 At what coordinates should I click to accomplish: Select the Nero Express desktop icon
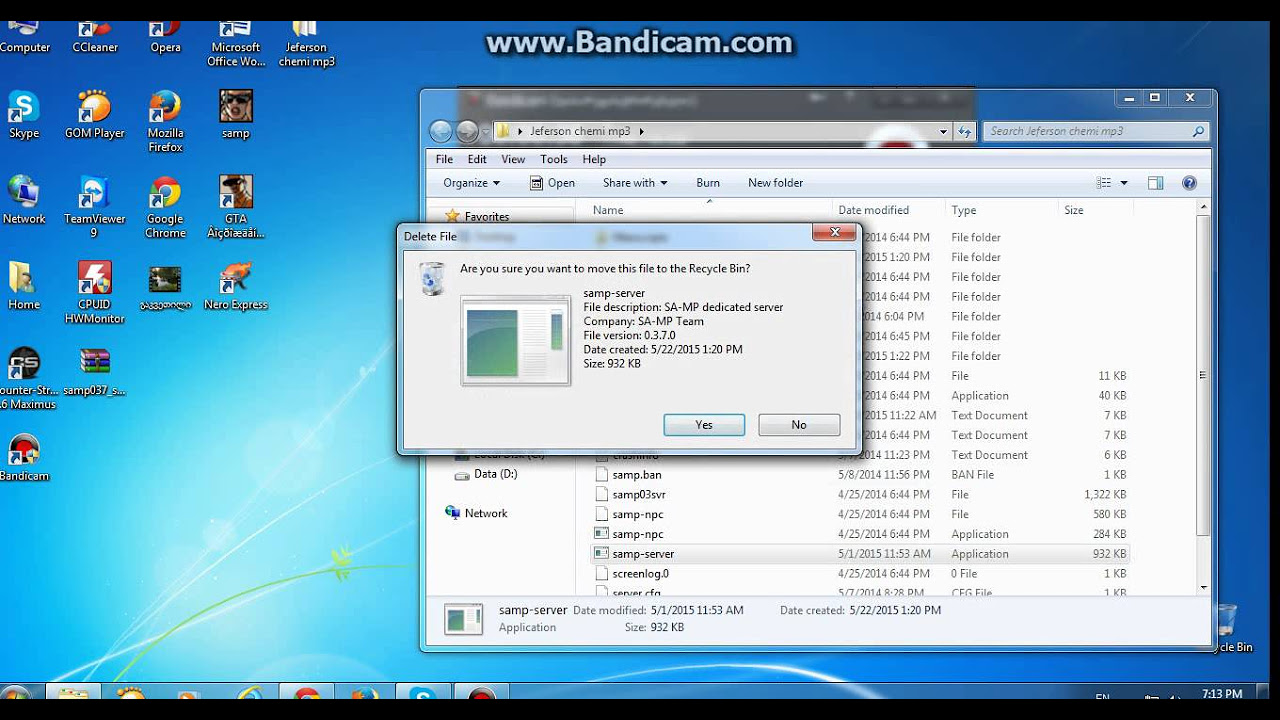[x=236, y=287]
